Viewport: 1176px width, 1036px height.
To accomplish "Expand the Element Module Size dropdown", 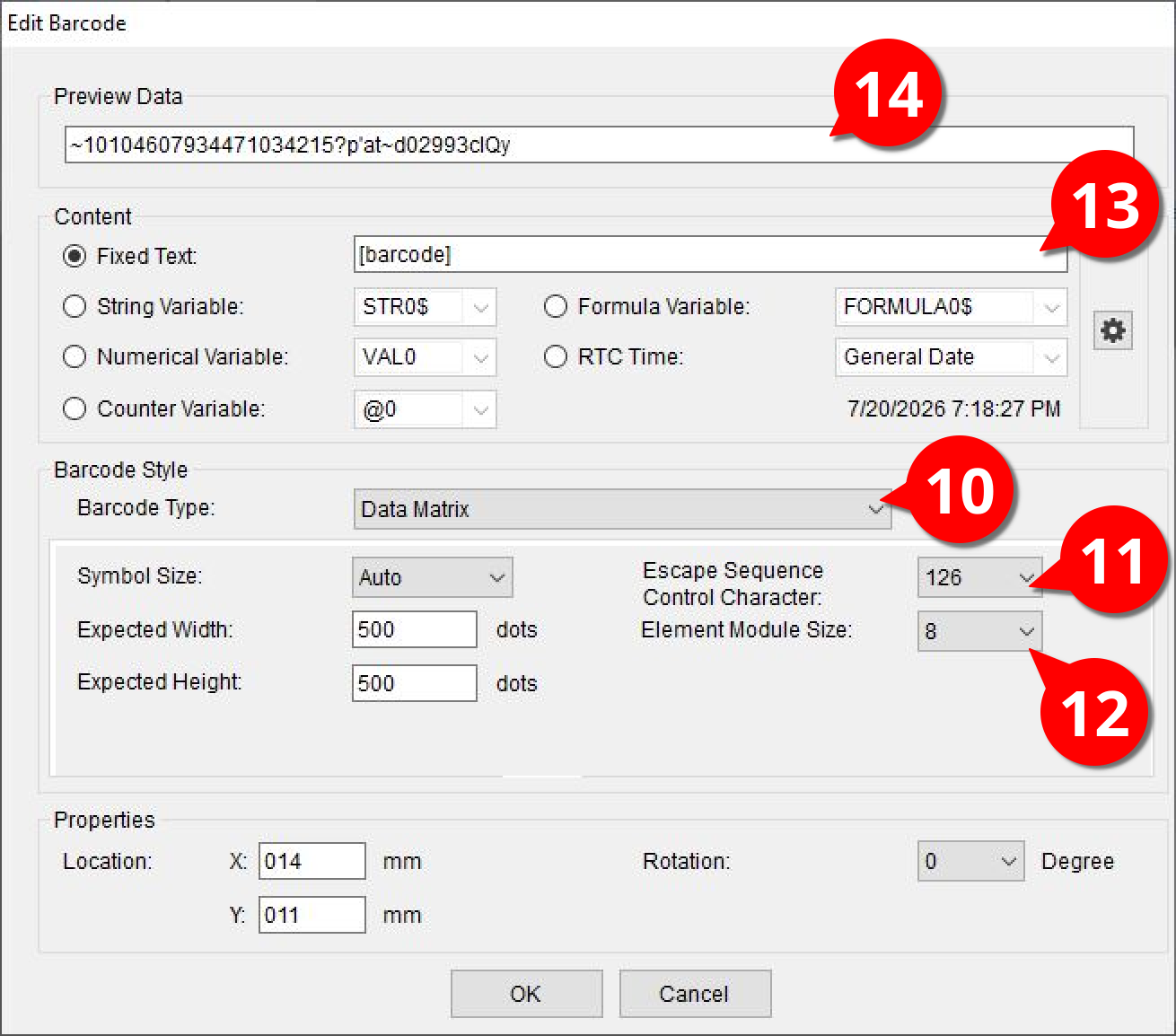I will coord(979,631).
